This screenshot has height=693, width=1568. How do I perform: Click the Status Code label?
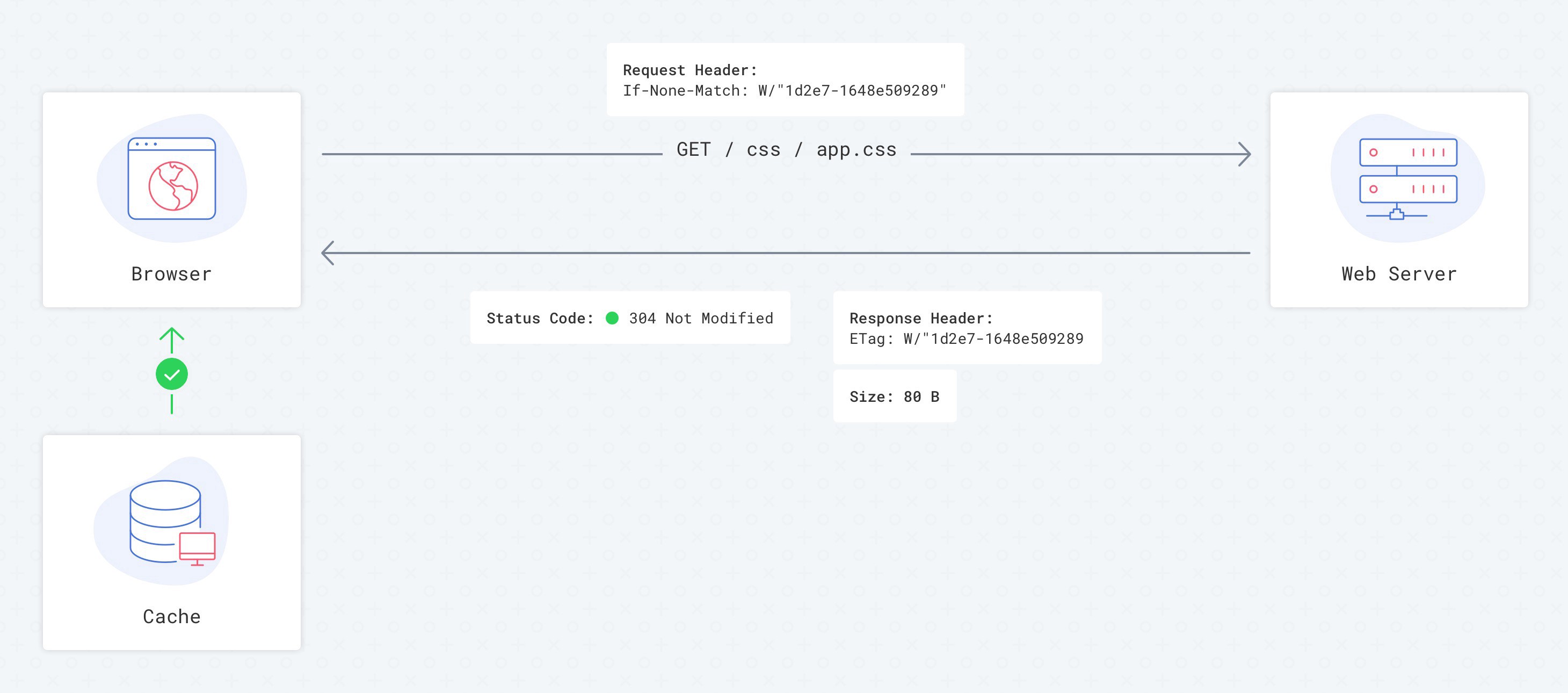click(540, 318)
